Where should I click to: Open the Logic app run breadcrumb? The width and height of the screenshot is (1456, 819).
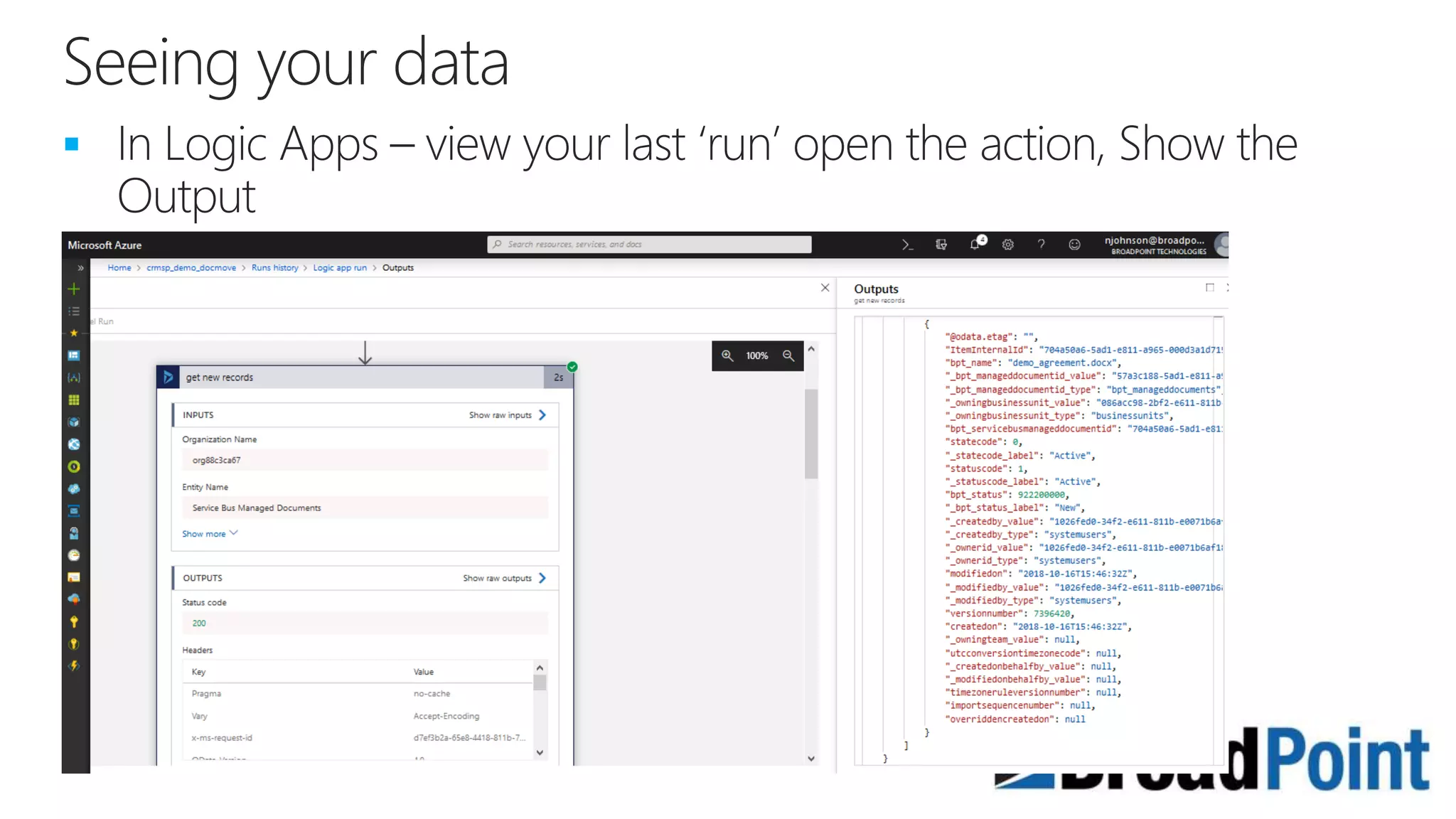pyautogui.click(x=340, y=268)
